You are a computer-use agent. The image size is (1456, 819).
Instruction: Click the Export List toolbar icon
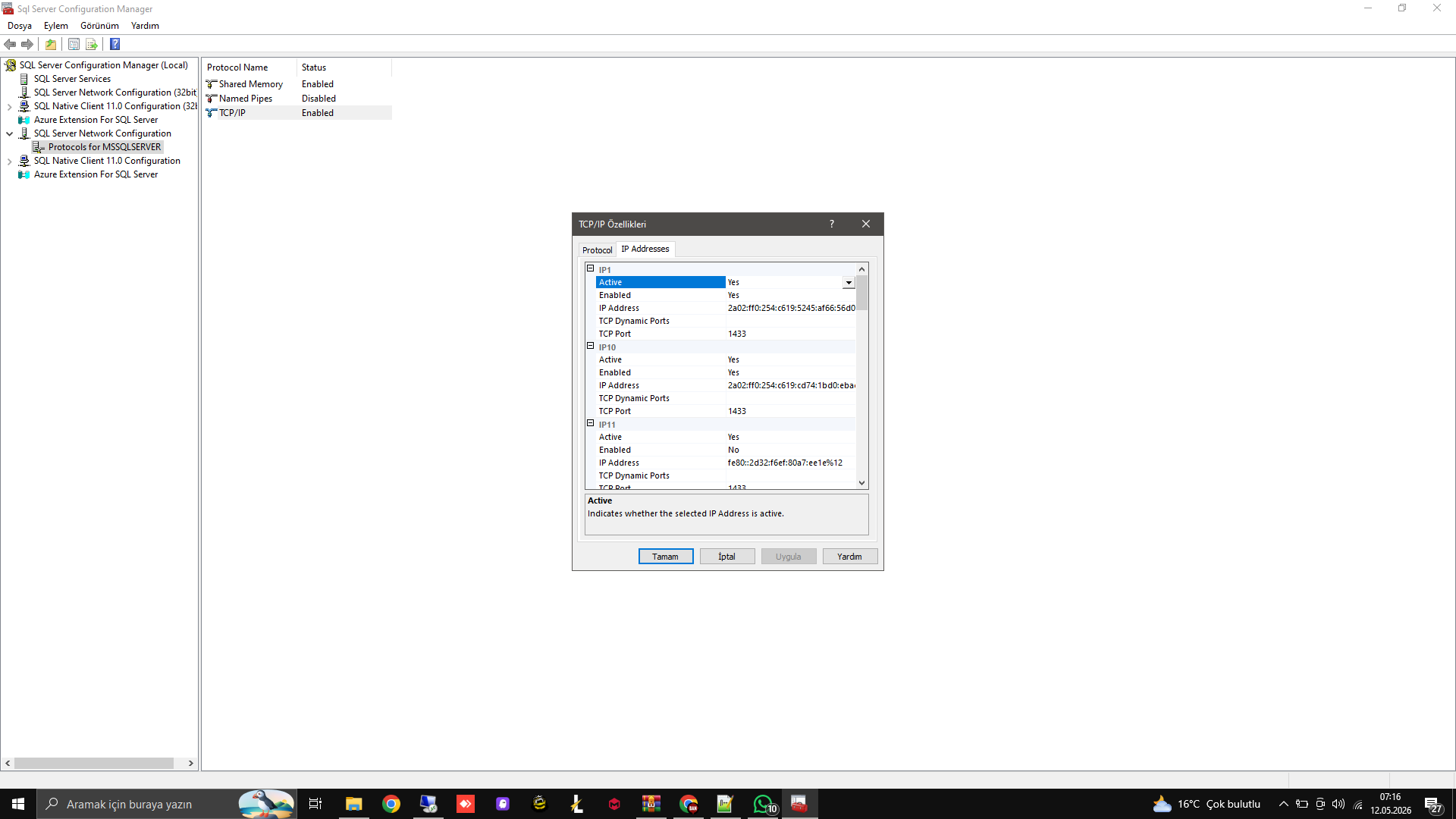tap(92, 44)
